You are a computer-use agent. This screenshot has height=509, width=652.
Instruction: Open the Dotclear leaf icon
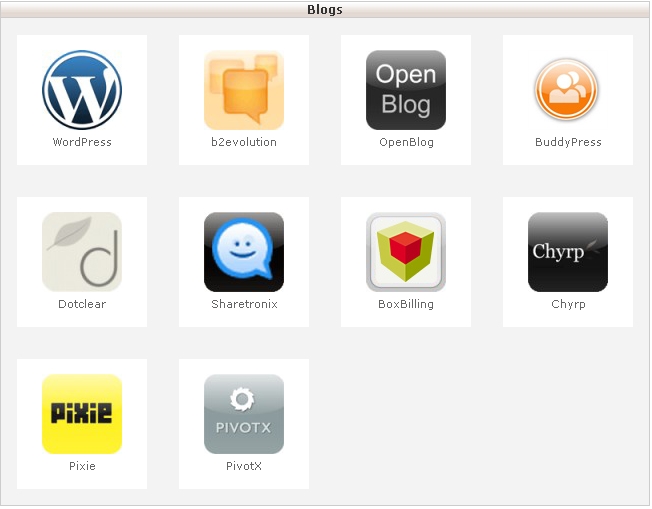click(82, 252)
